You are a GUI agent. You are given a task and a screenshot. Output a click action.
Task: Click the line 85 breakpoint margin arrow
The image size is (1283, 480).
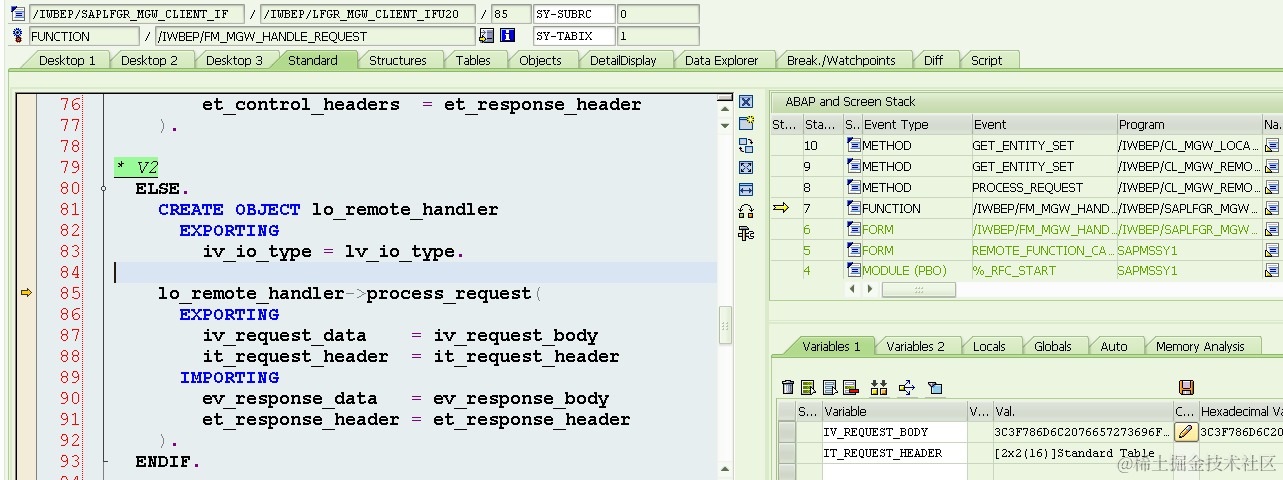27,293
